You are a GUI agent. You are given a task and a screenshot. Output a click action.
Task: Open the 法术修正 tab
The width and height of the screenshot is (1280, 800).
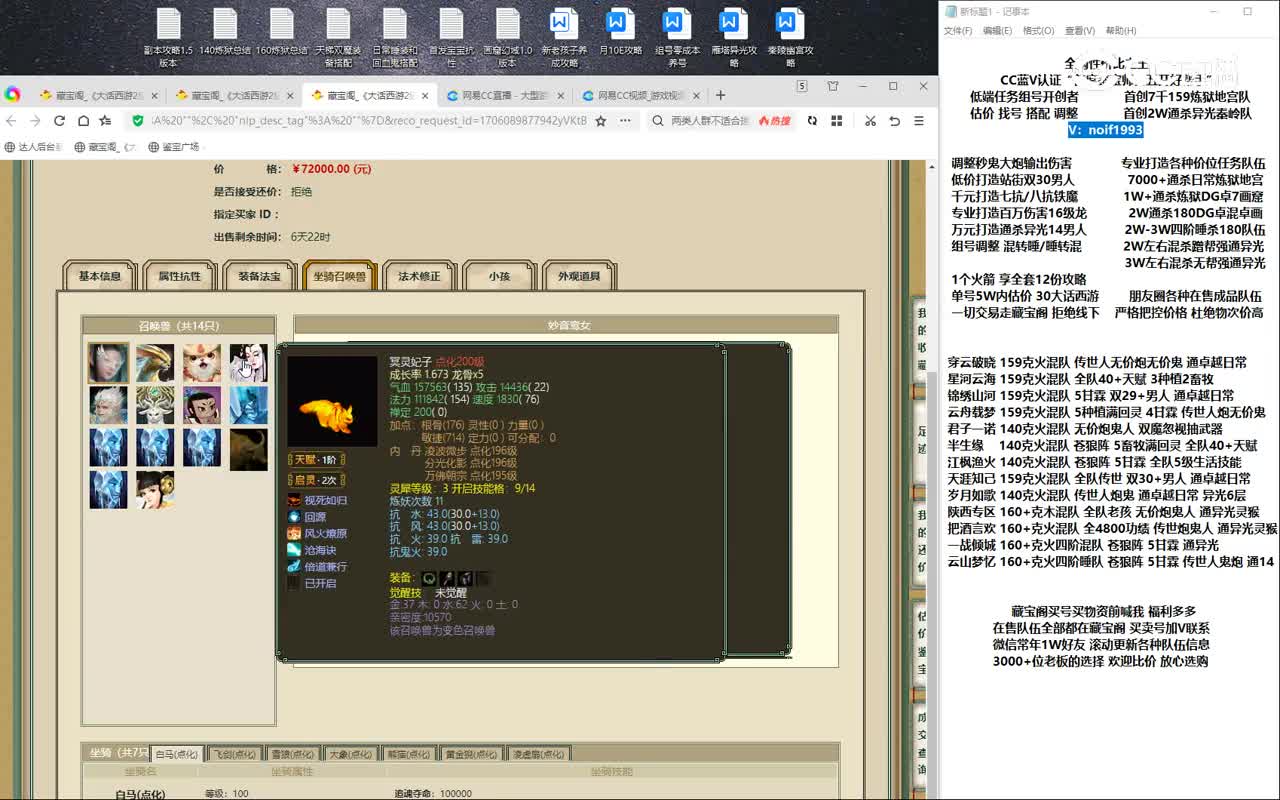(420, 276)
